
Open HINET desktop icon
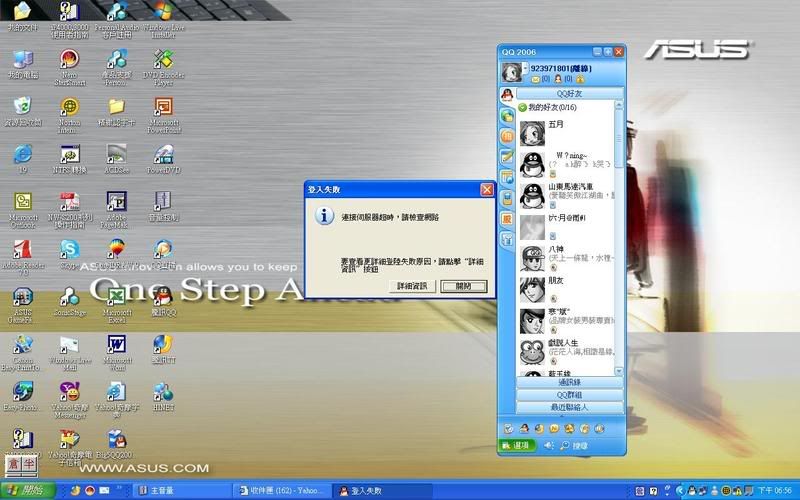click(x=163, y=397)
